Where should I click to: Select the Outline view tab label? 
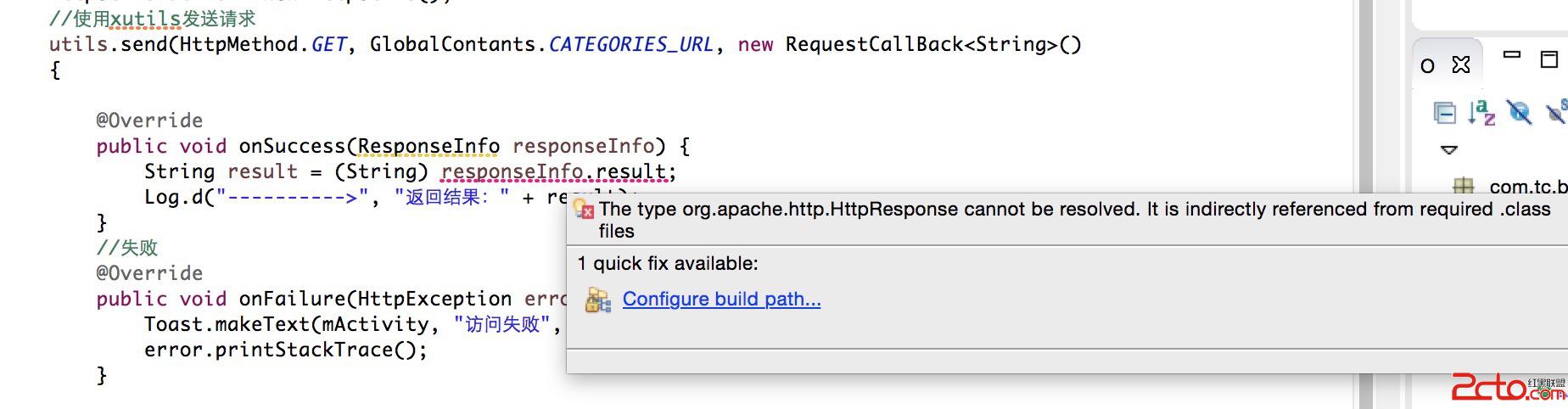pyautogui.click(x=1428, y=65)
